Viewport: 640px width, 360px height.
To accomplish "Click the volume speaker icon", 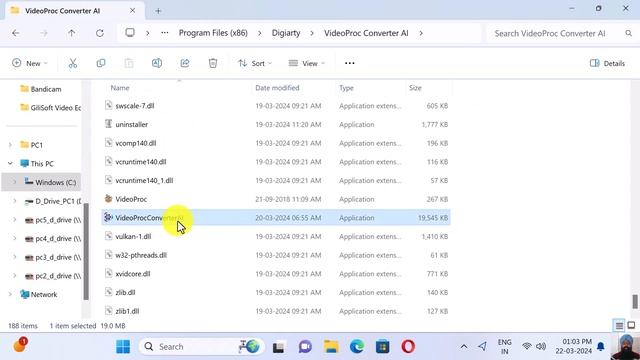I will [x=541, y=347].
